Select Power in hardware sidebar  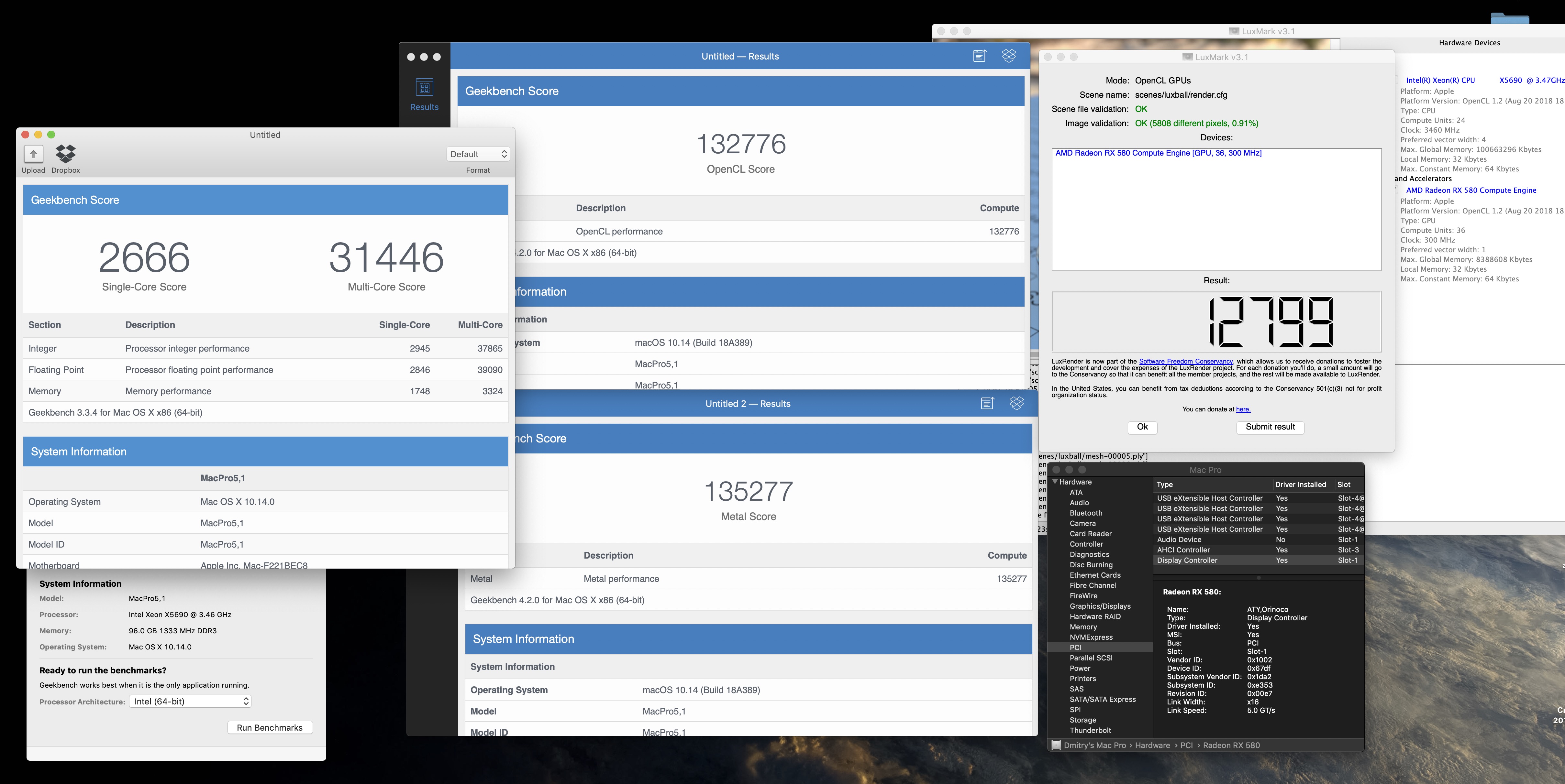[1080, 668]
